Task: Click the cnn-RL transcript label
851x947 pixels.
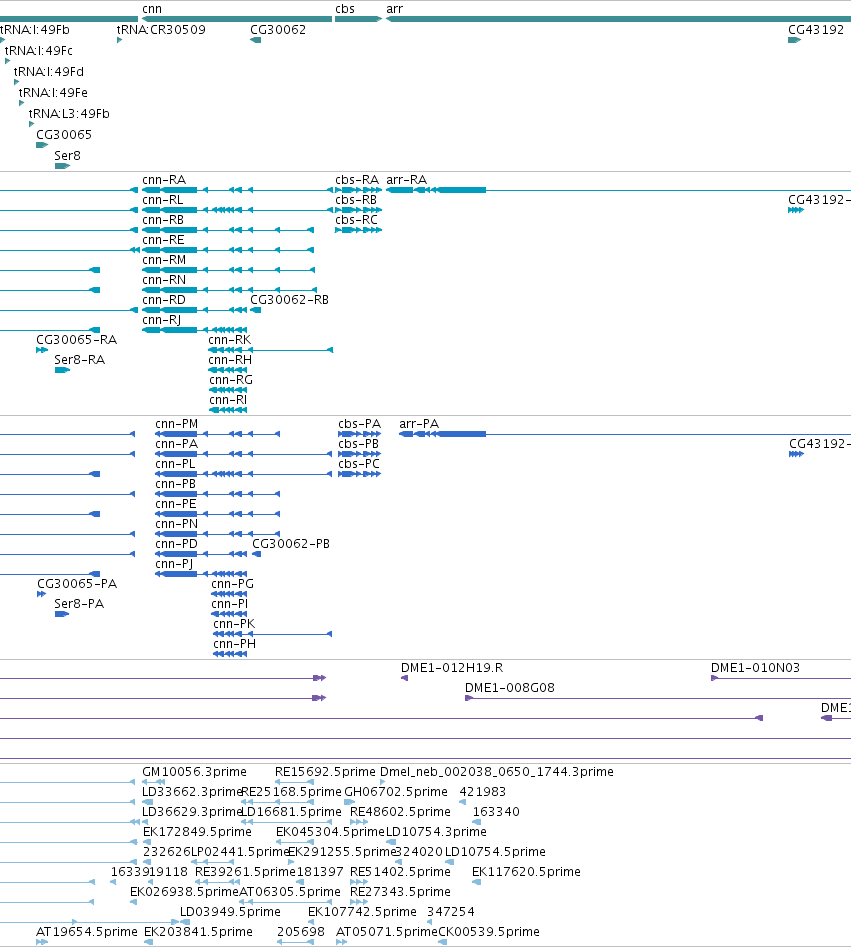Action: (162, 200)
